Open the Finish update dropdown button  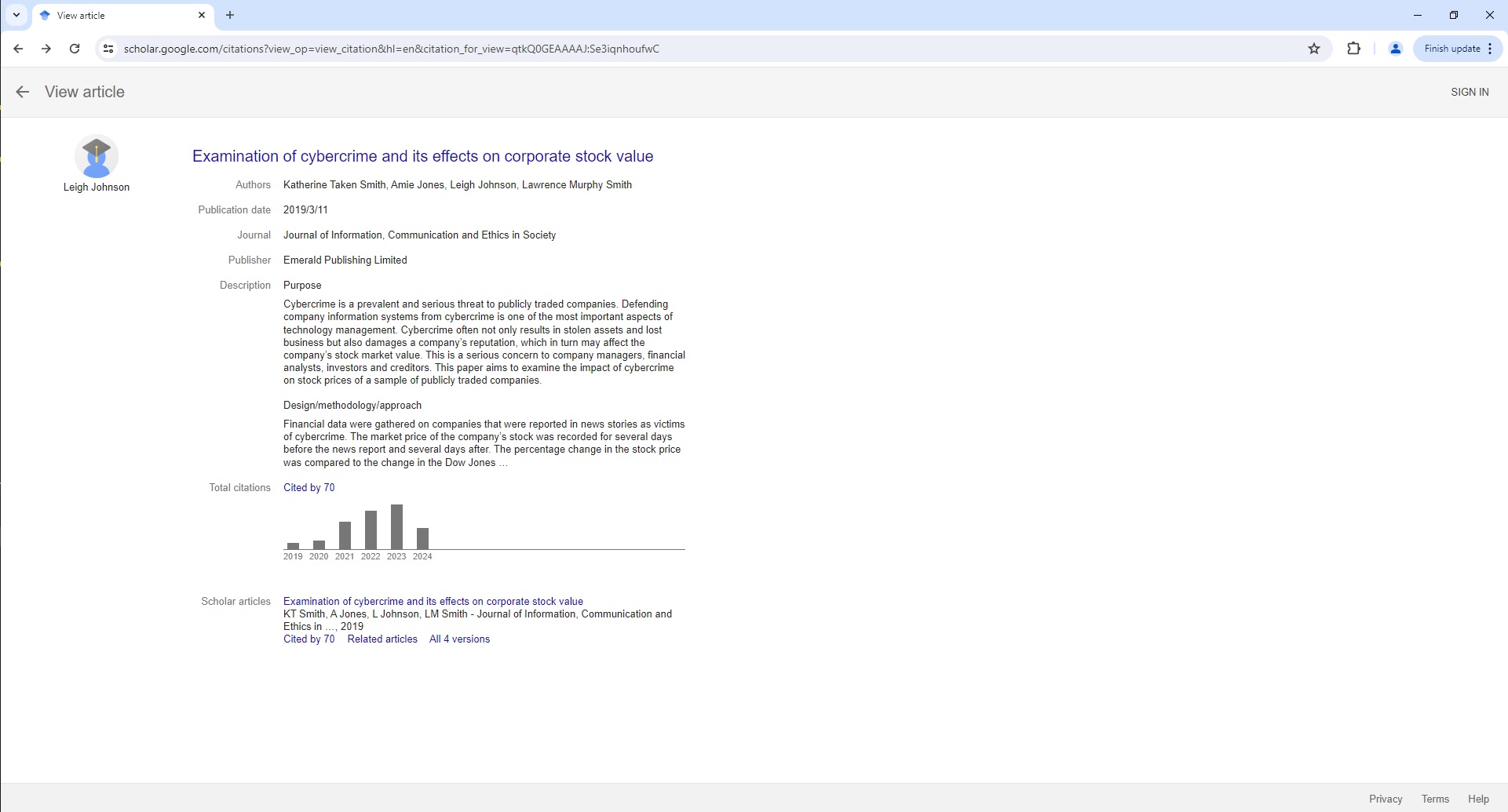1452,48
